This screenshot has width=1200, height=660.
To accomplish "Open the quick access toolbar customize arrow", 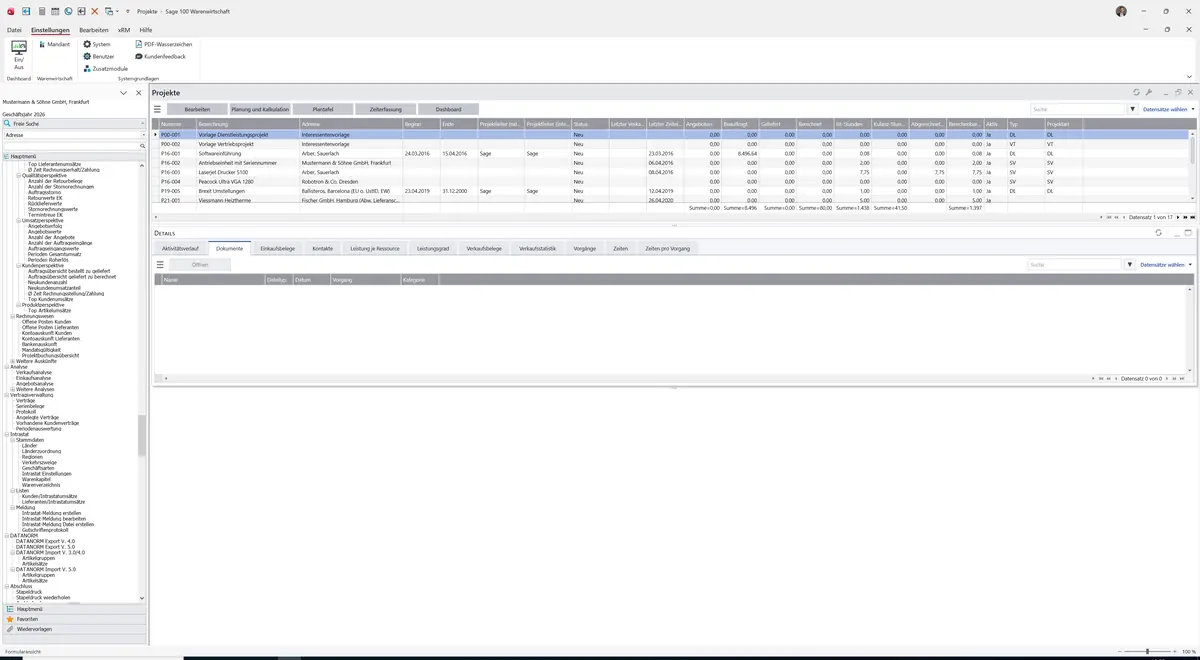I will [128, 11].
